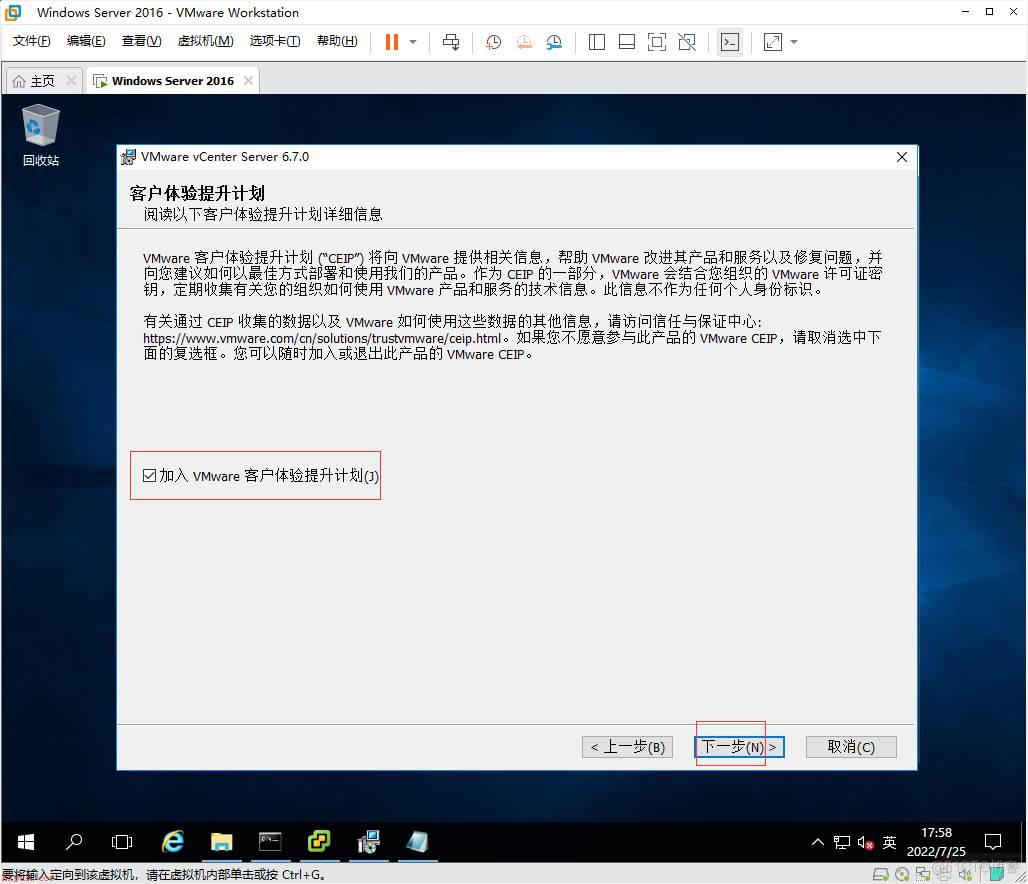Click the send Ctrl+Alt+Del icon
Viewport: 1028px width, 884px height.
point(450,42)
